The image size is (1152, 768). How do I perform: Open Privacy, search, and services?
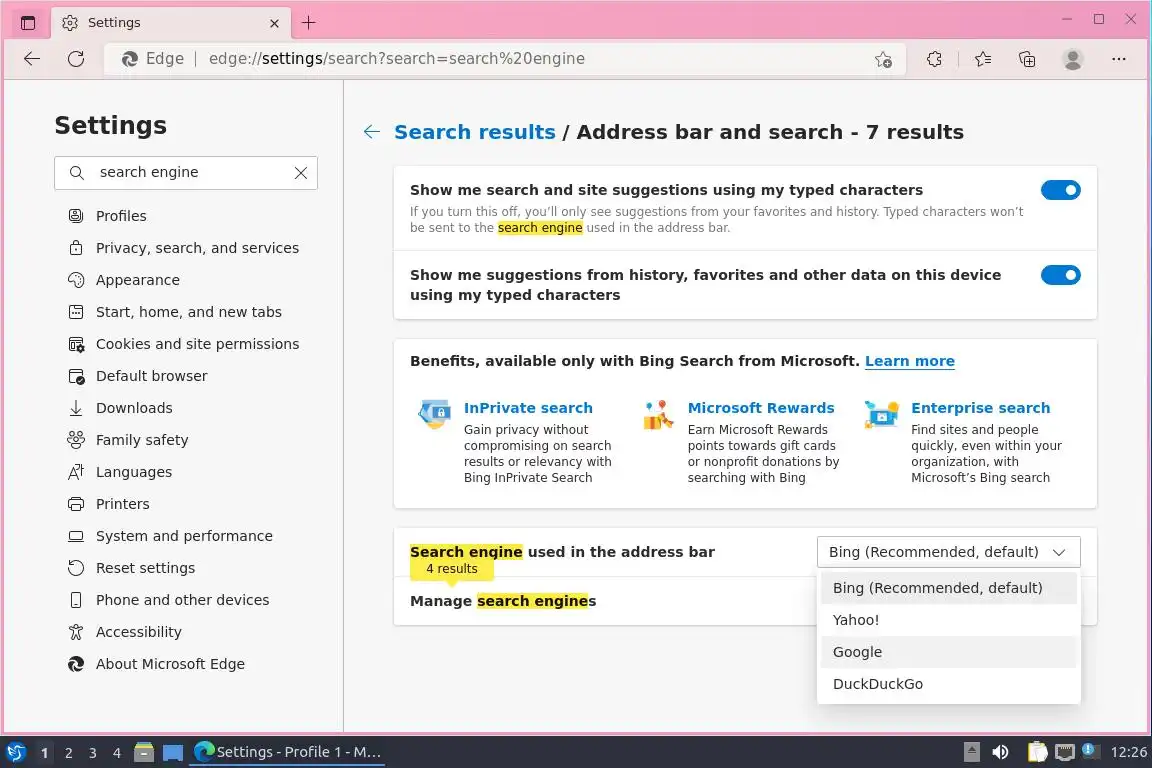pos(186,248)
